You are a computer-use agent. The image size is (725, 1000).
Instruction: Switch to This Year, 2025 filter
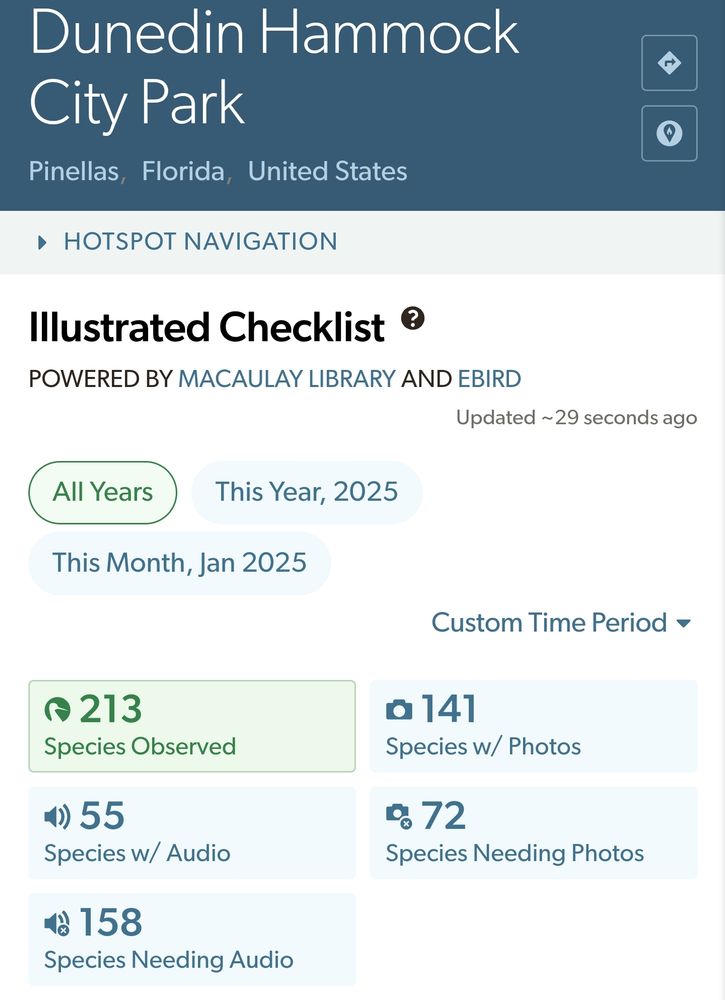click(x=307, y=492)
